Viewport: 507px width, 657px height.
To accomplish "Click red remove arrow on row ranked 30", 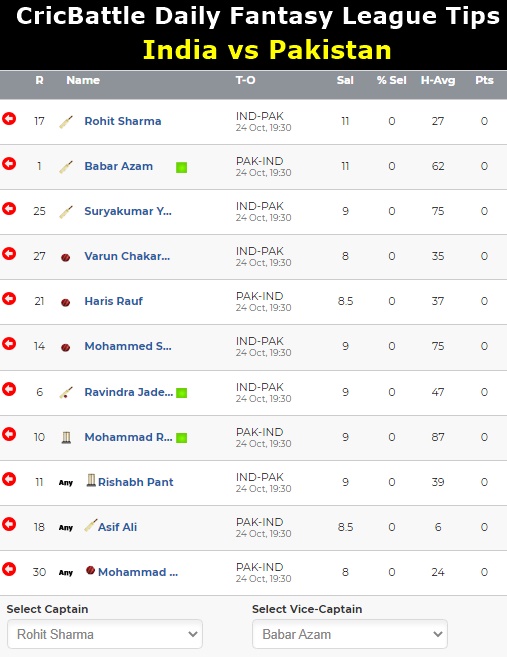I will (x=9, y=569).
